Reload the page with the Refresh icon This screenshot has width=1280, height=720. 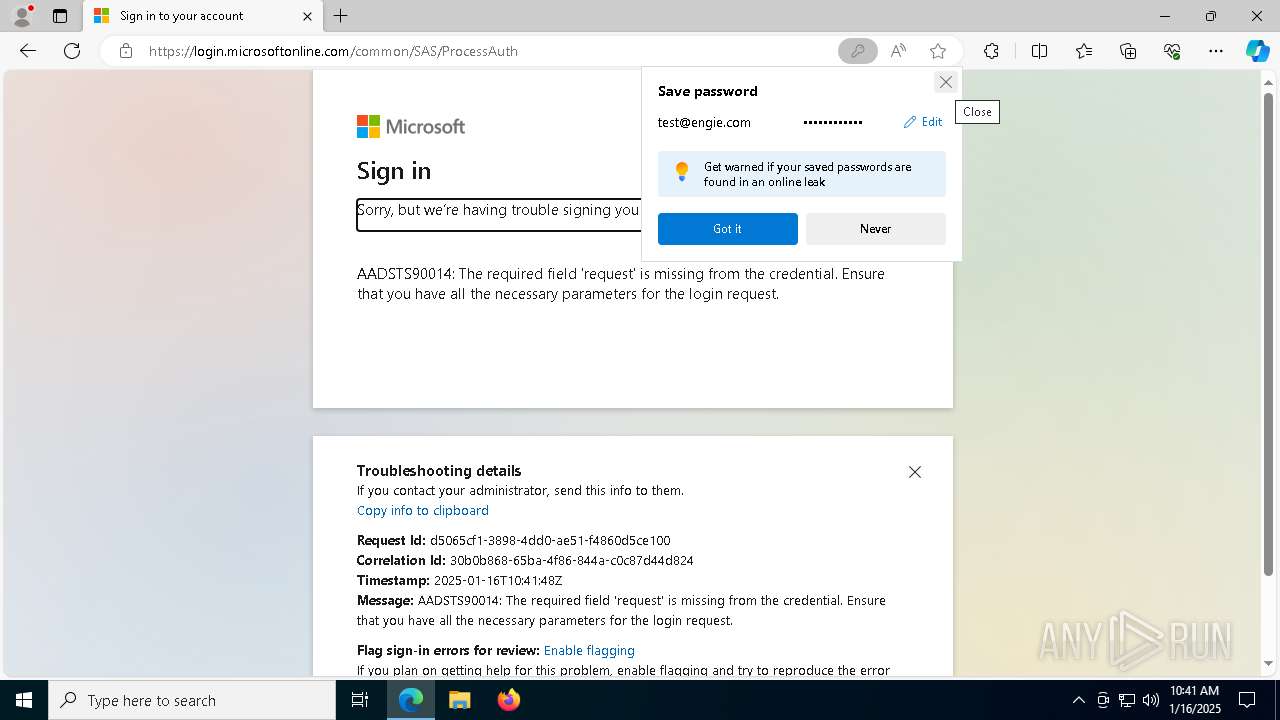(x=72, y=51)
